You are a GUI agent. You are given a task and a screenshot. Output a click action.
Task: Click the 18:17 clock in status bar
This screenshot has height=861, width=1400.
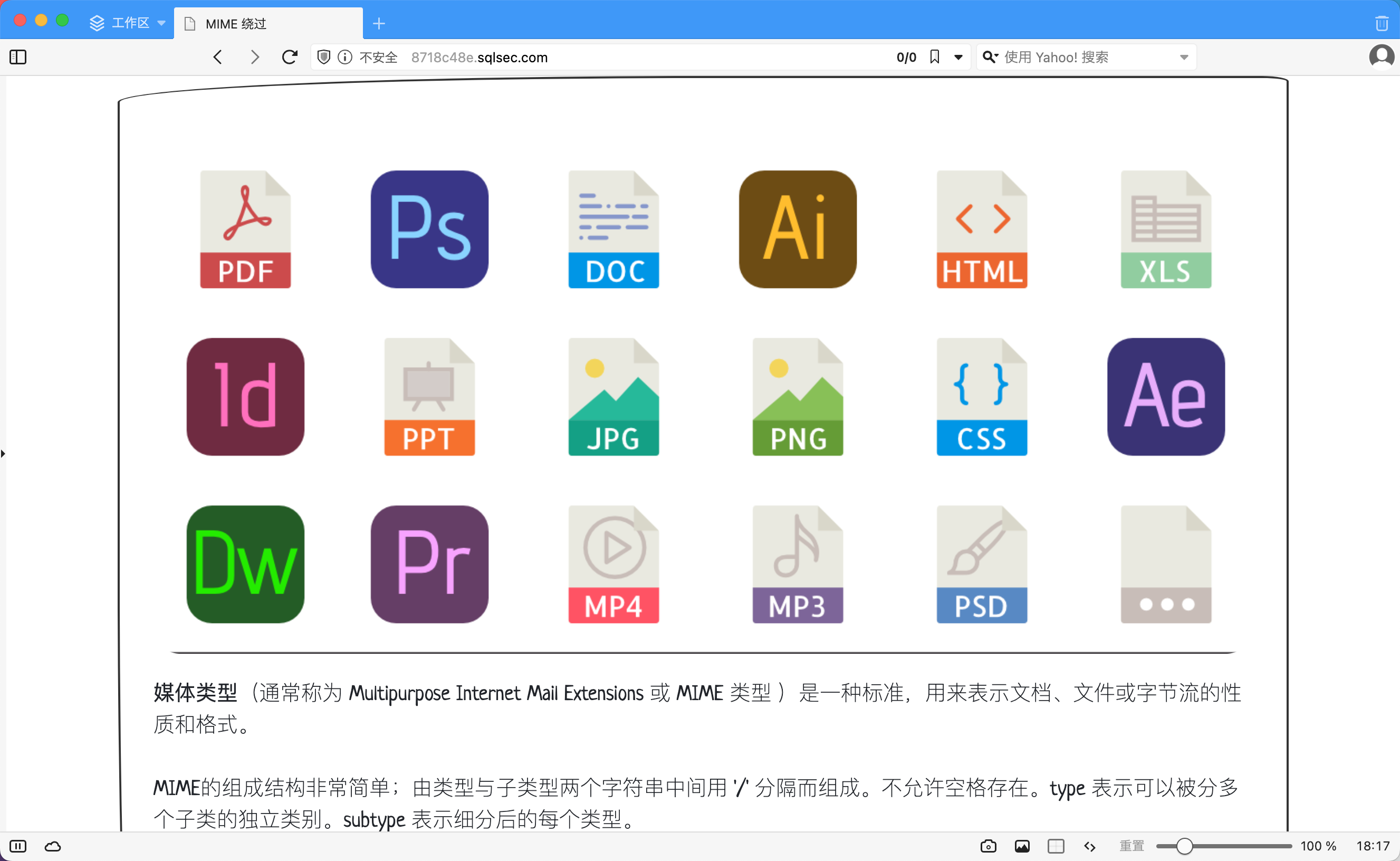[x=1373, y=846]
